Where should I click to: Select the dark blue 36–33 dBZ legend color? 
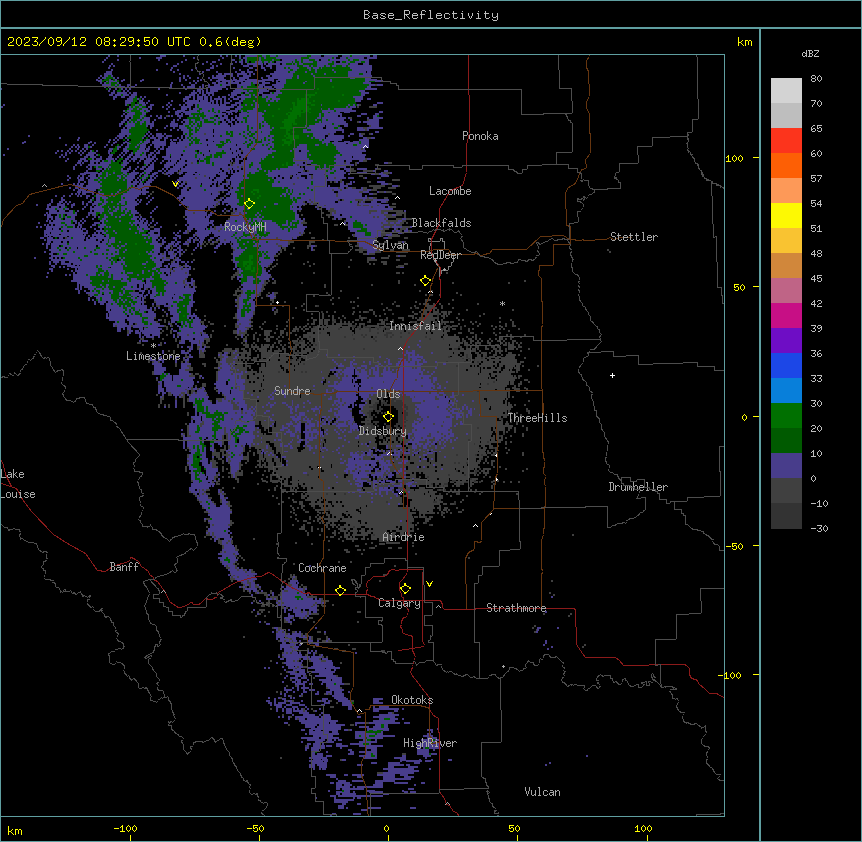(x=786, y=365)
